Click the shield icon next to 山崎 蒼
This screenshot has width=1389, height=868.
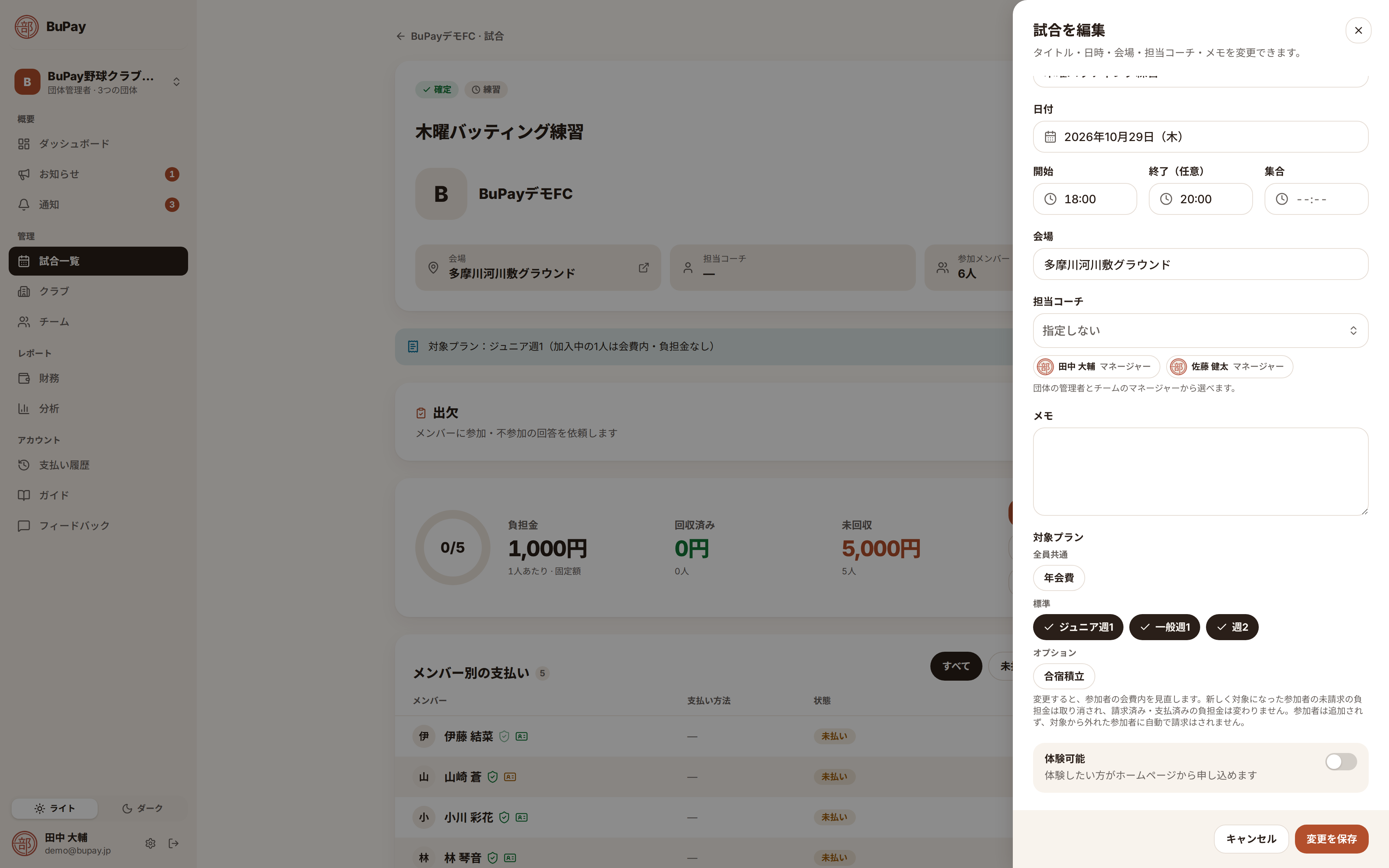[x=492, y=777]
